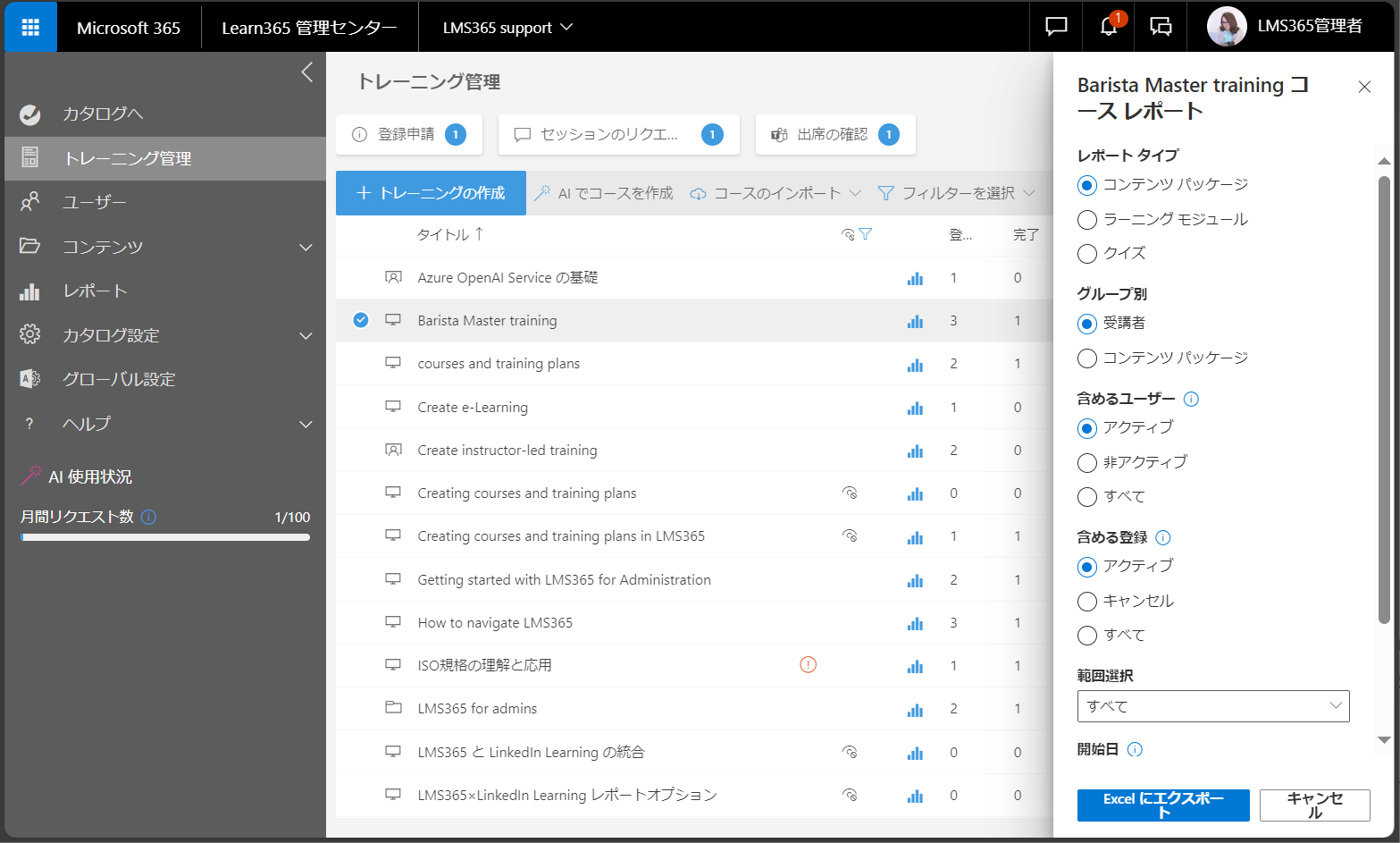Open the notifications bell icon

pyautogui.click(x=1109, y=27)
